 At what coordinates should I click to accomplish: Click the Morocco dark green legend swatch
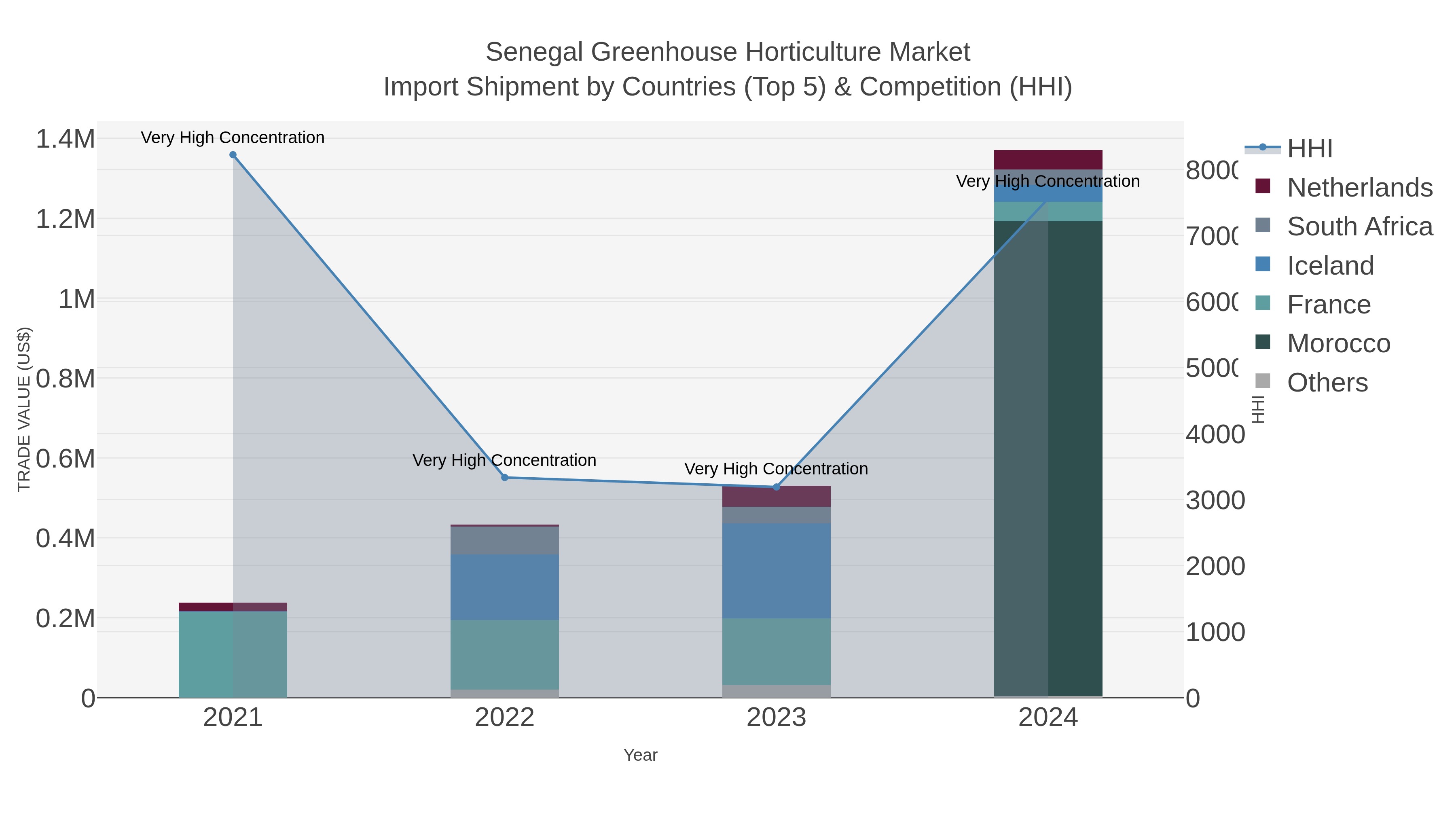[x=1263, y=342]
